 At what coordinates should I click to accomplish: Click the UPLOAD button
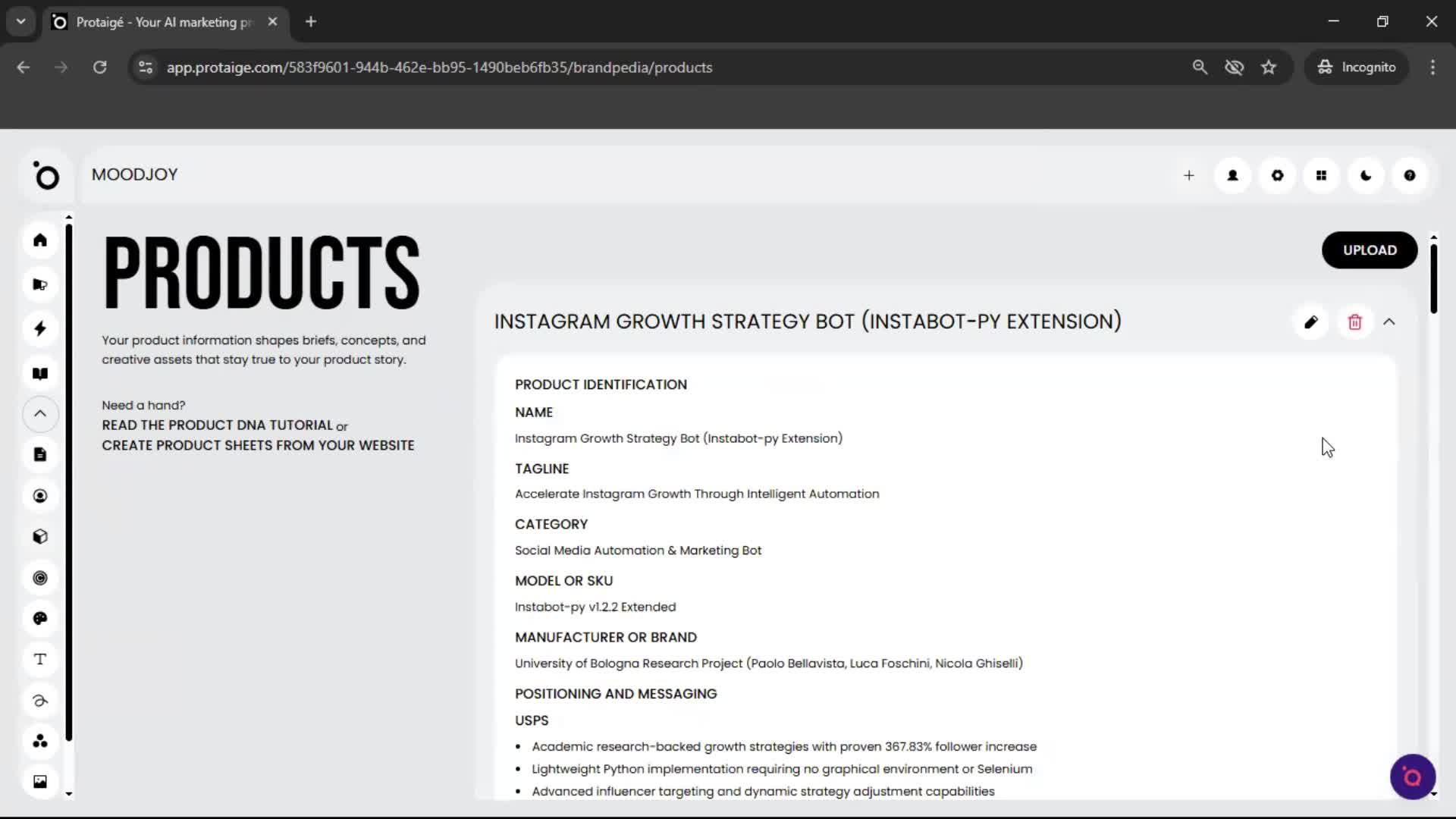[x=1370, y=249]
